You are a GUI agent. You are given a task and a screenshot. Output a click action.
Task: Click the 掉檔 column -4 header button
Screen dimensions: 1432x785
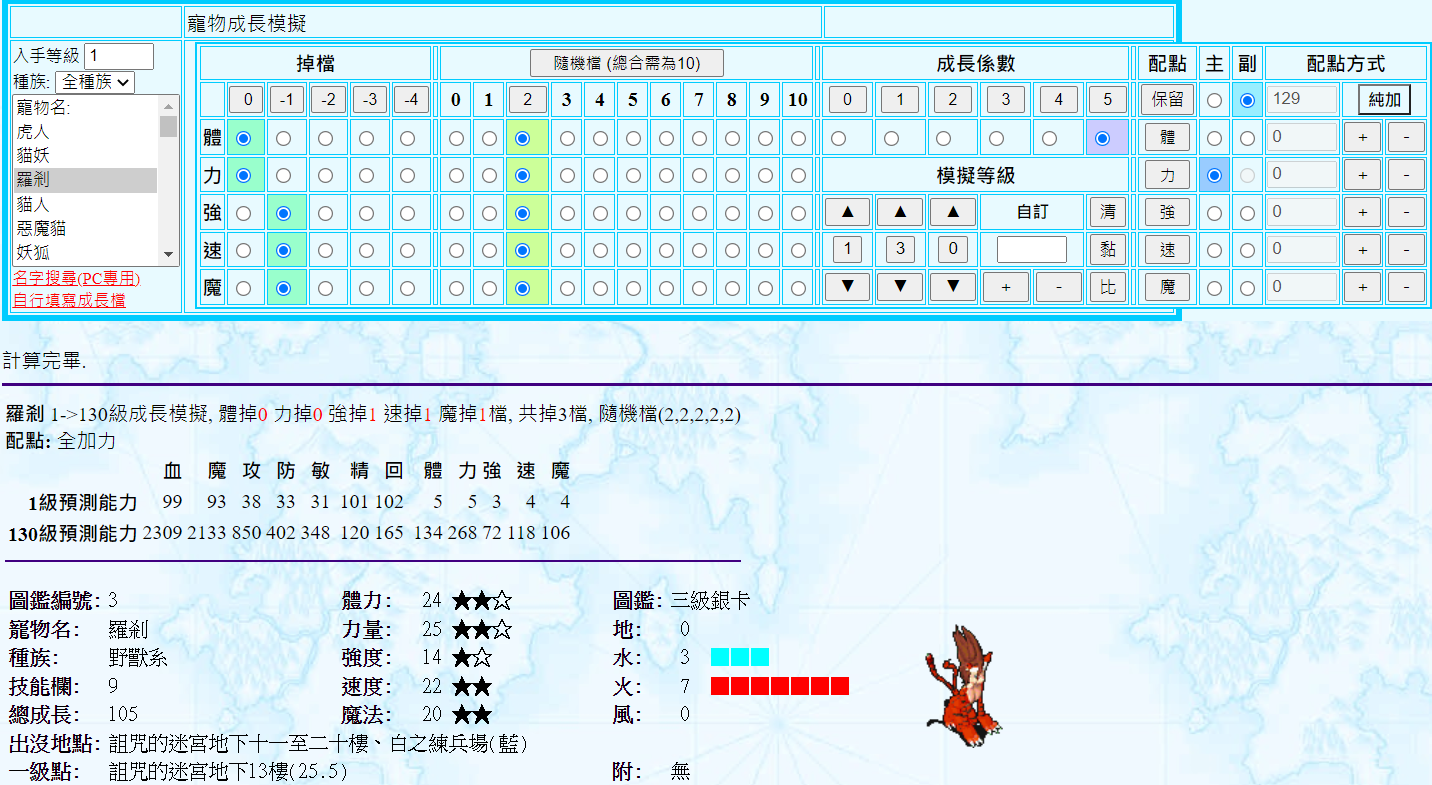[409, 100]
